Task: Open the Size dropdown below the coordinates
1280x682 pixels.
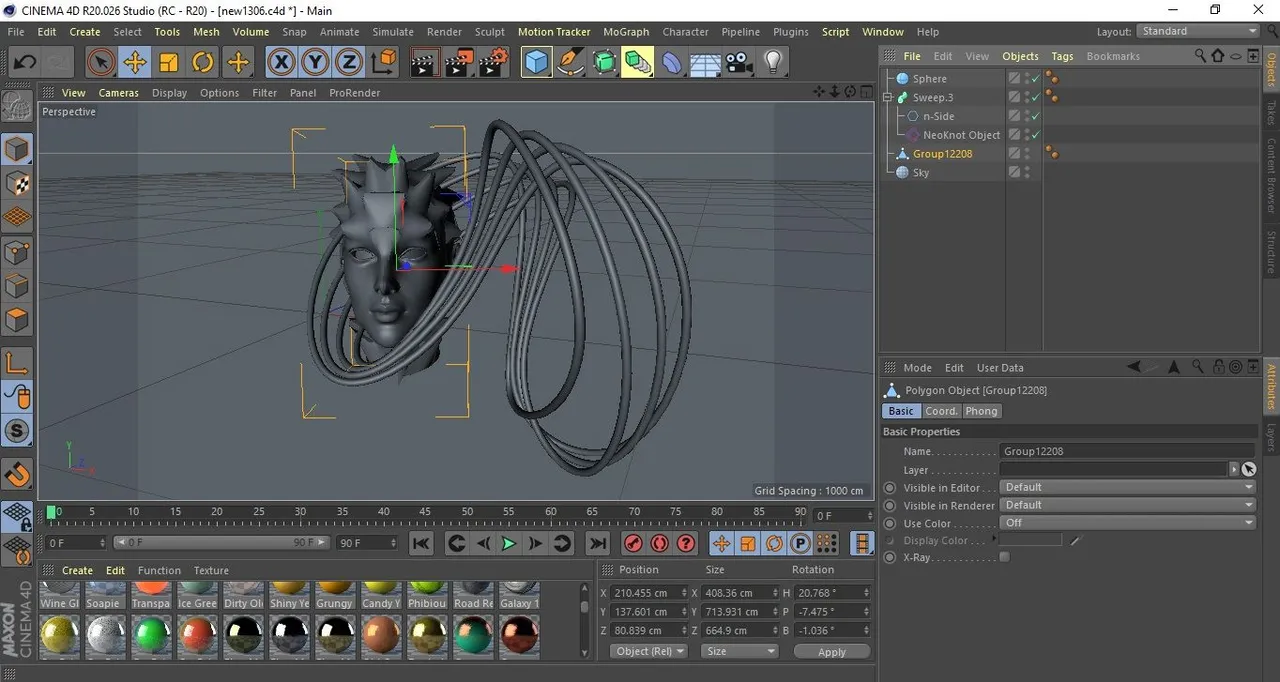Action: click(739, 651)
